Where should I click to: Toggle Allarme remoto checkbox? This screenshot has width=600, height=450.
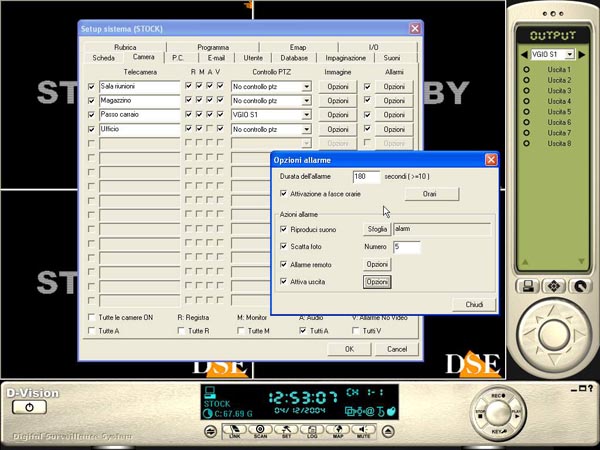(283, 264)
